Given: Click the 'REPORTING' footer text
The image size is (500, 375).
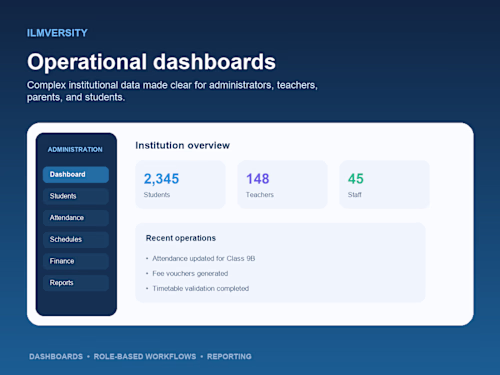Looking at the screenshot, I should tap(229, 356).
